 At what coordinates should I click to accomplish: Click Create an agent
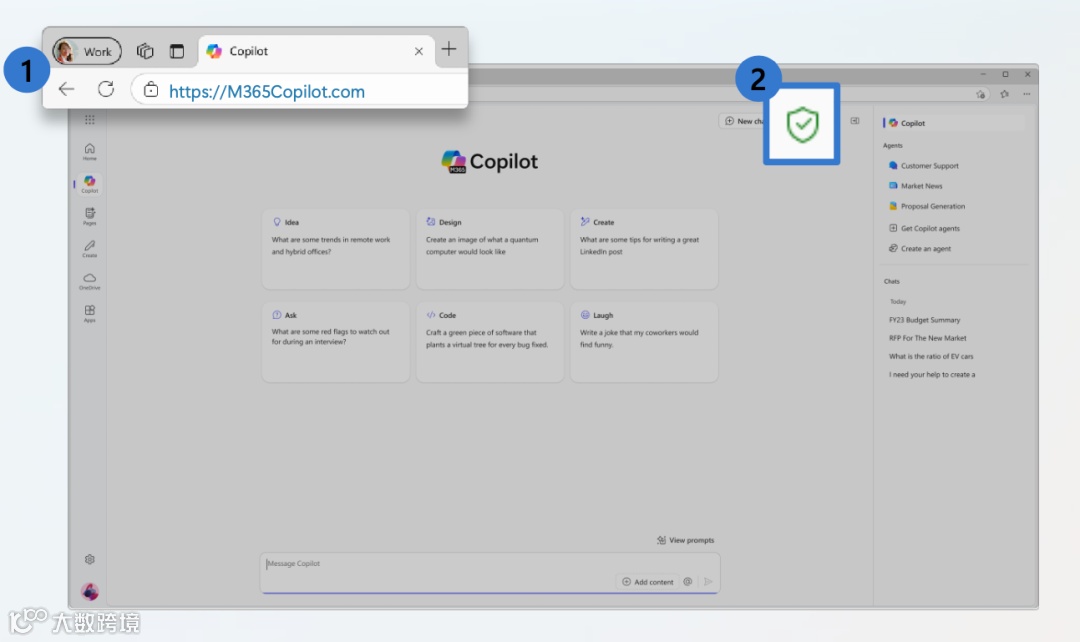tap(920, 249)
